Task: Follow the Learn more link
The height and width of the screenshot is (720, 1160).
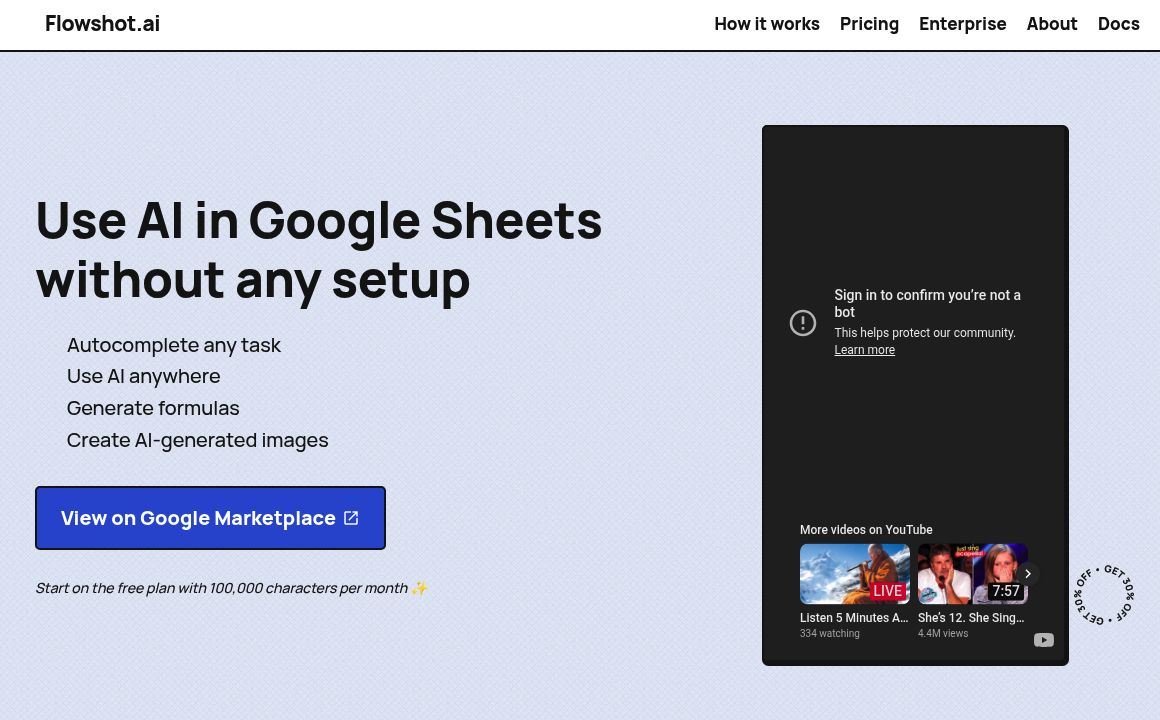Action: pos(864,350)
